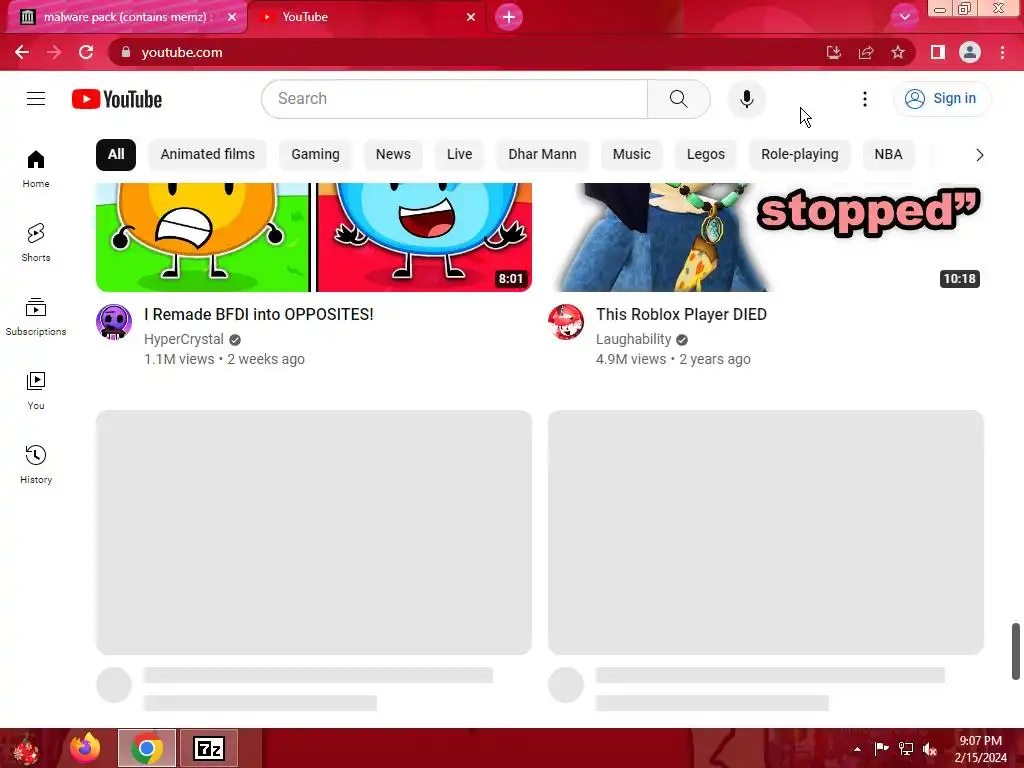Click title 'I Remade BFDI into OPPOSITES!'
The width and height of the screenshot is (1024, 768).
point(259,314)
